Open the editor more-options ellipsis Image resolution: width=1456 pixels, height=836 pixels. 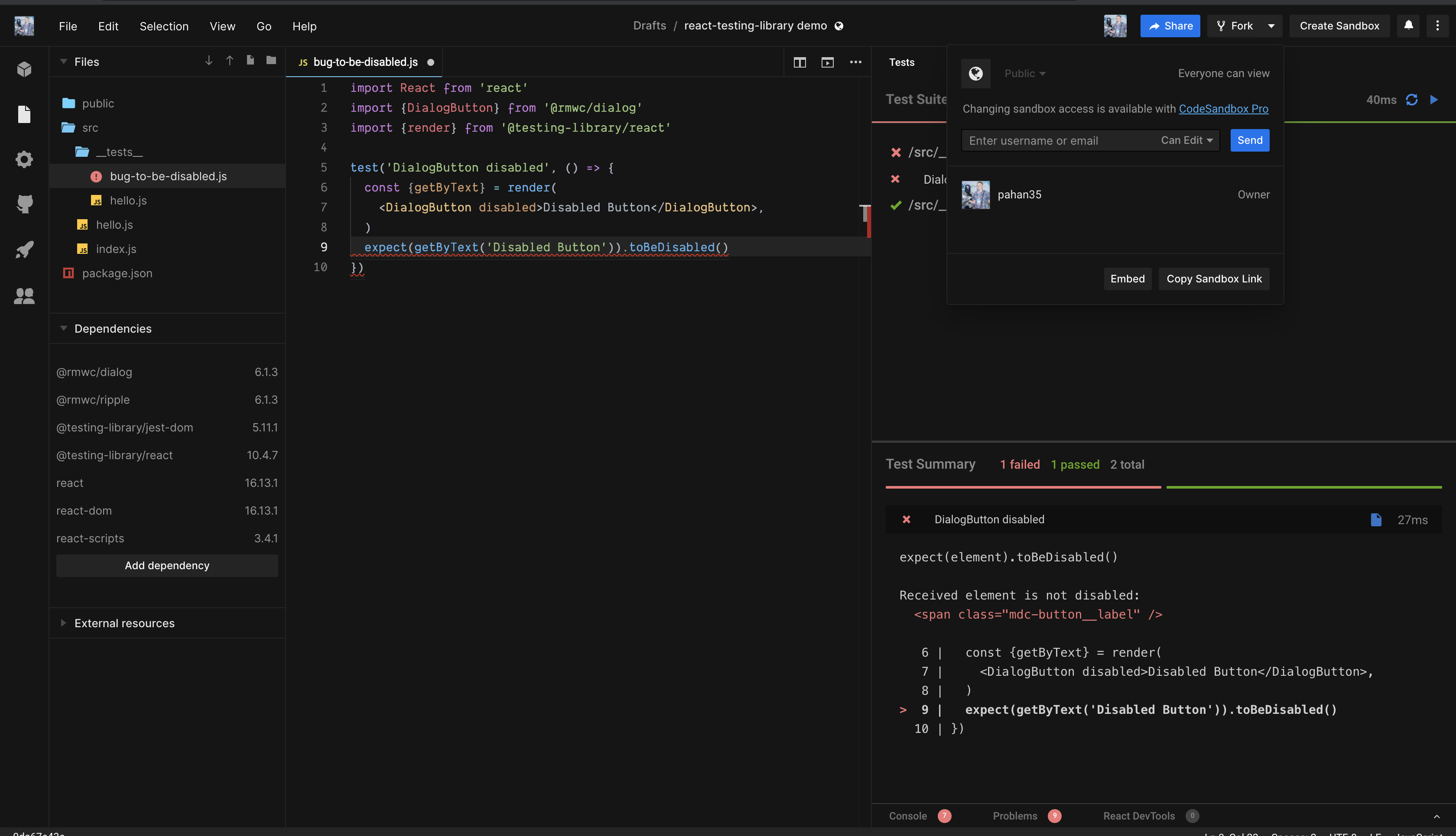(855, 62)
